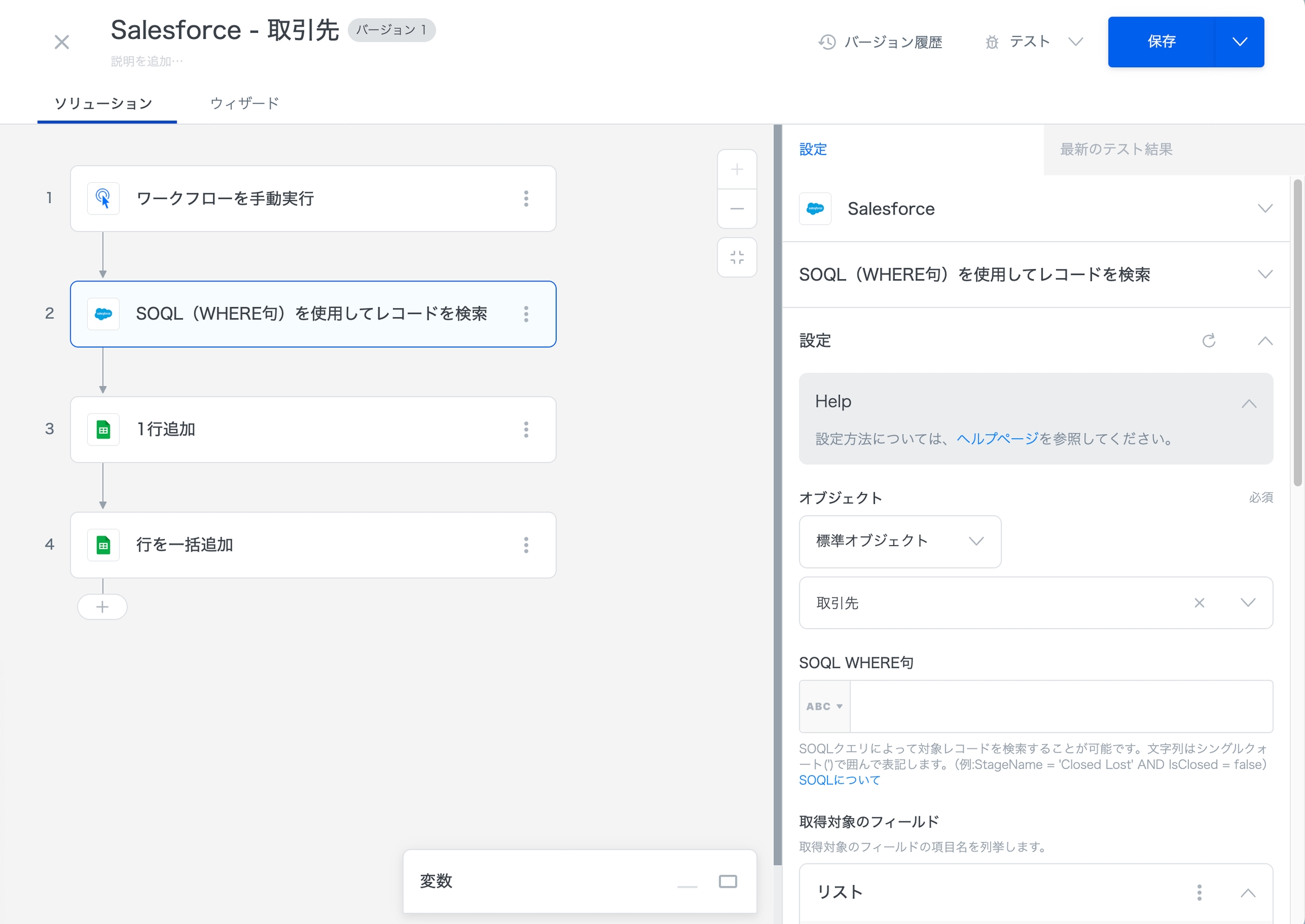Maximize the 変数 panel

pos(727,882)
